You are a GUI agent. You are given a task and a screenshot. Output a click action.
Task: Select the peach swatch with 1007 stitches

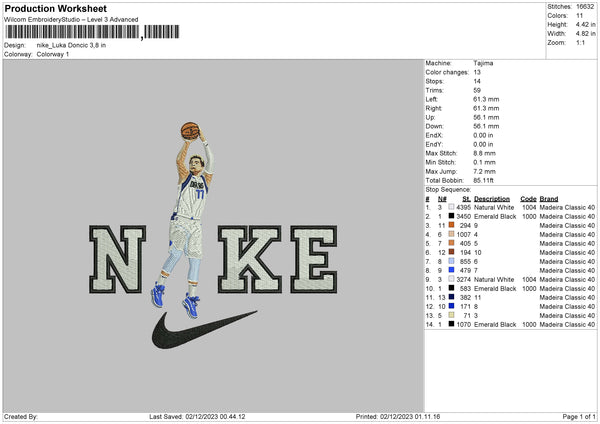point(452,234)
